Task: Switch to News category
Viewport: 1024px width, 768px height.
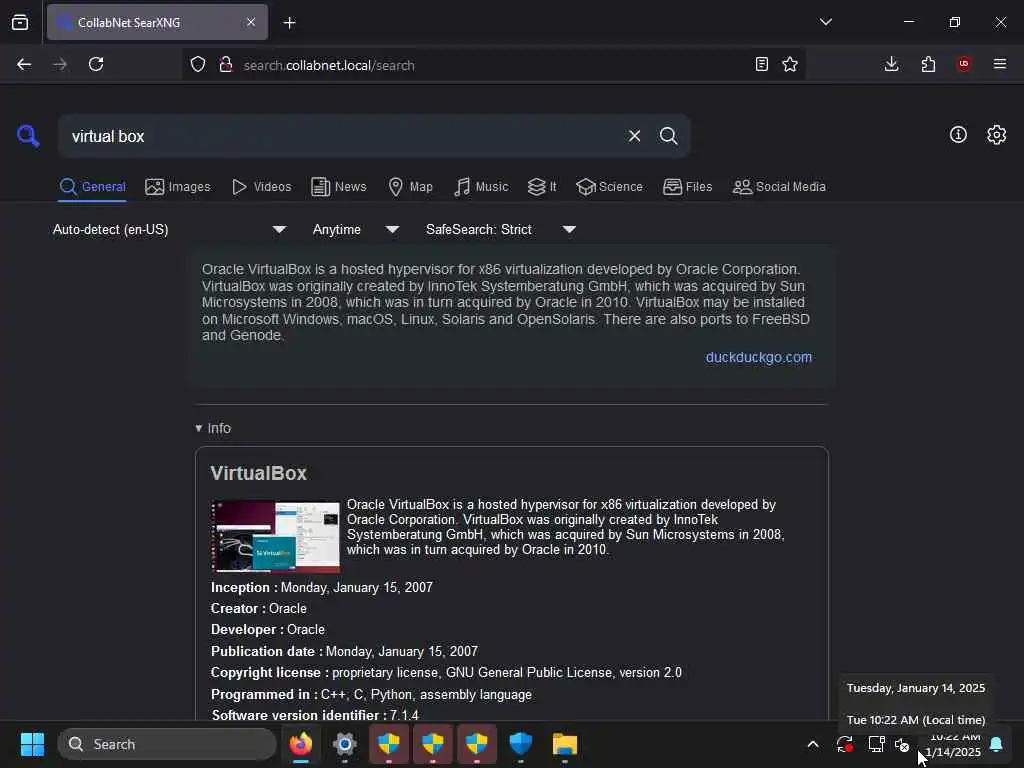Action: (339, 187)
